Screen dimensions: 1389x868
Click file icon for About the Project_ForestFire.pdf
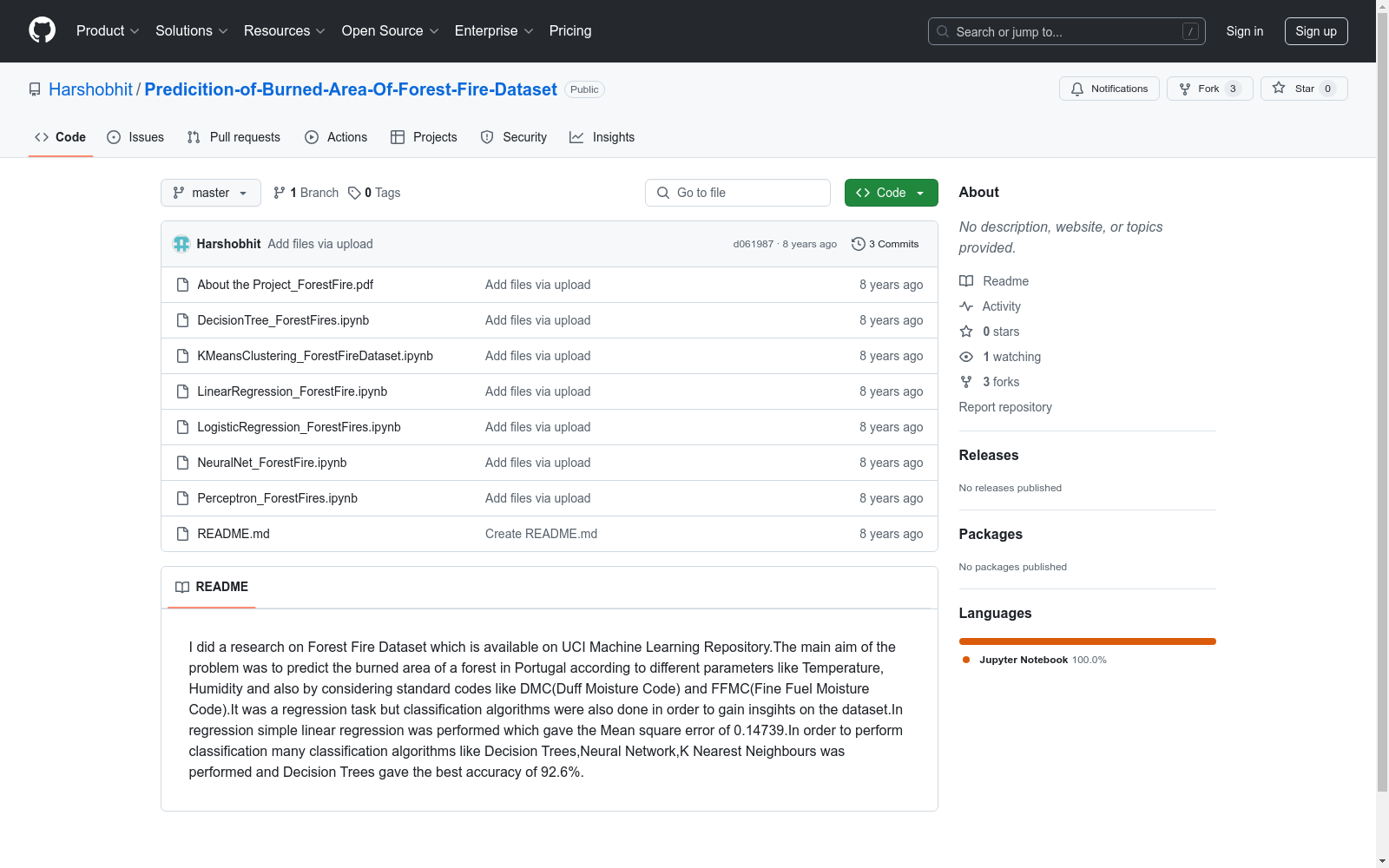(x=182, y=285)
